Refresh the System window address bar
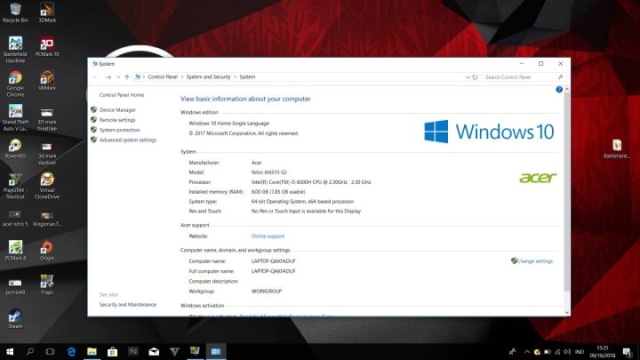The height and width of the screenshot is (360, 640). click(x=475, y=77)
